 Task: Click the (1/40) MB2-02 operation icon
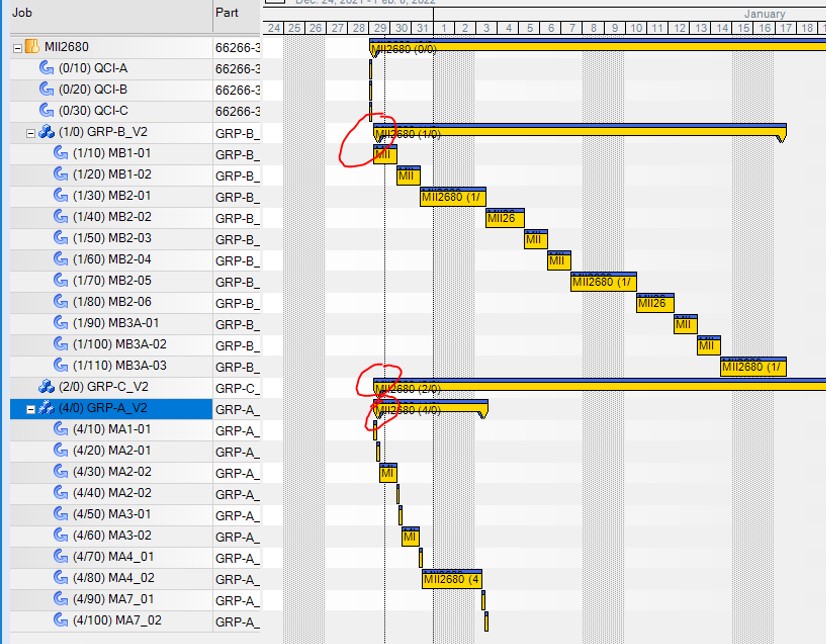tap(61, 216)
